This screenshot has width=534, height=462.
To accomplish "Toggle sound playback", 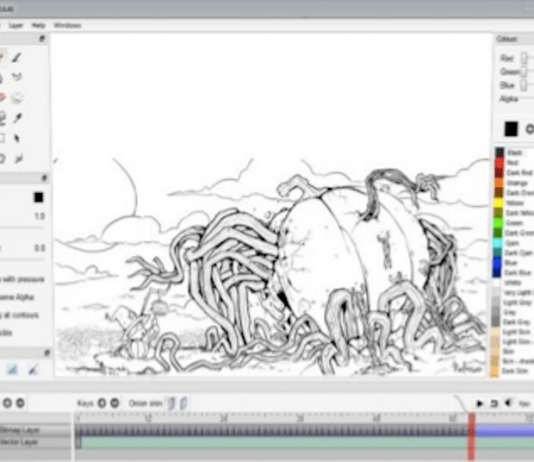I will click(x=507, y=403).
